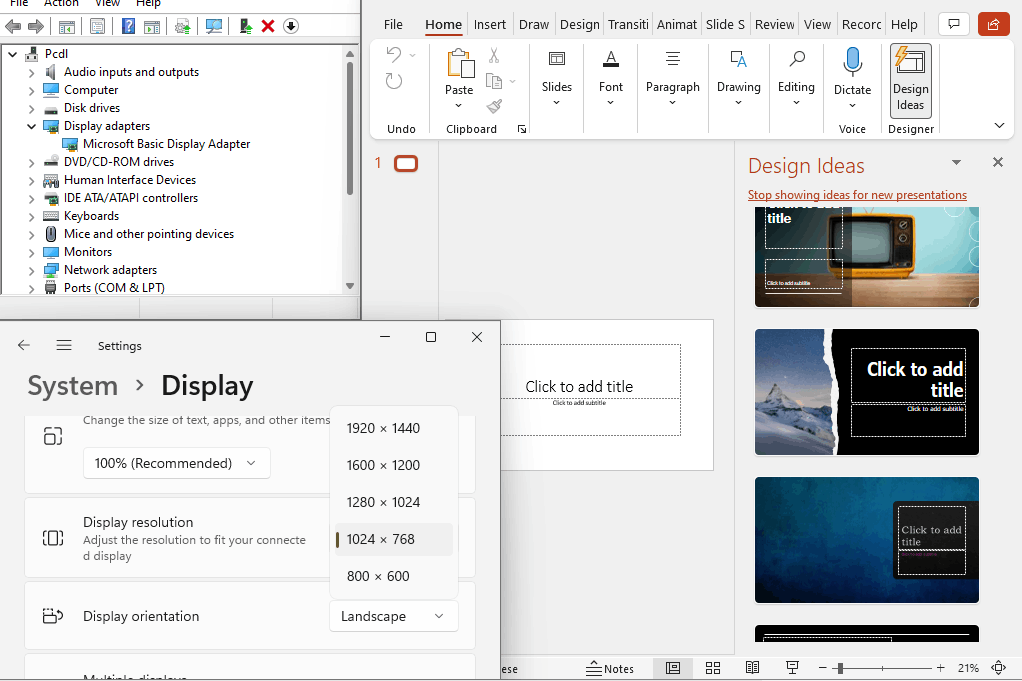This screenshot has width=1022, height=681.
Task: Open the 100% (Recommended) scale dropdown
Action: click(x=176, y=463)
